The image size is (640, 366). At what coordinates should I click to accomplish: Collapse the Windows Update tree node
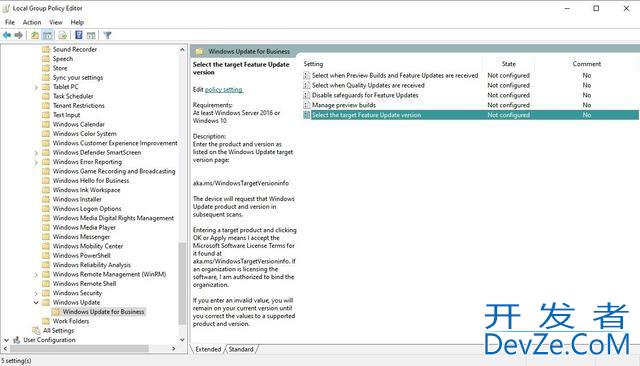point(36,302)
